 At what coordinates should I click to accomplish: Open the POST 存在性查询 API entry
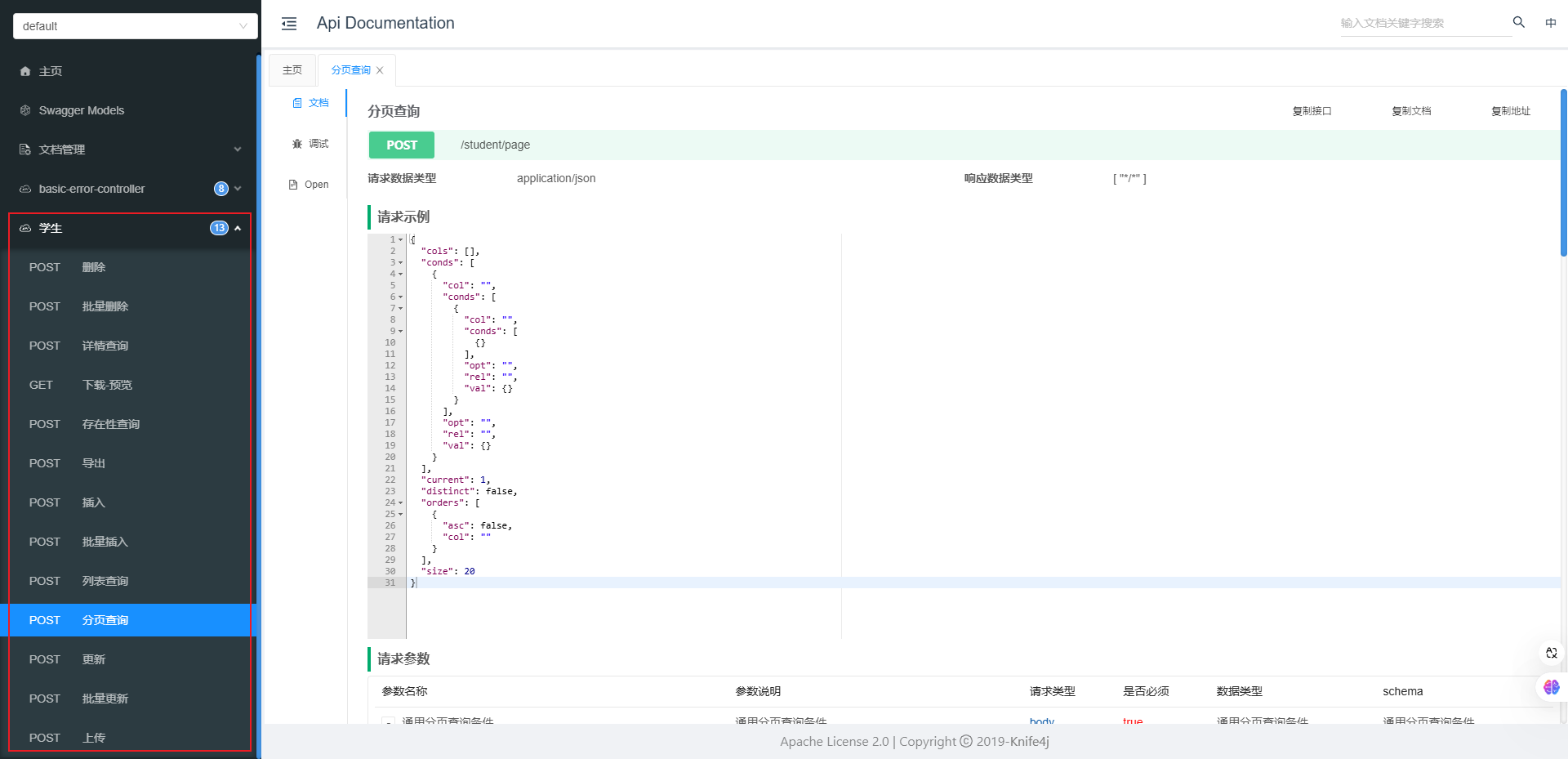click(x=128, y=424)
